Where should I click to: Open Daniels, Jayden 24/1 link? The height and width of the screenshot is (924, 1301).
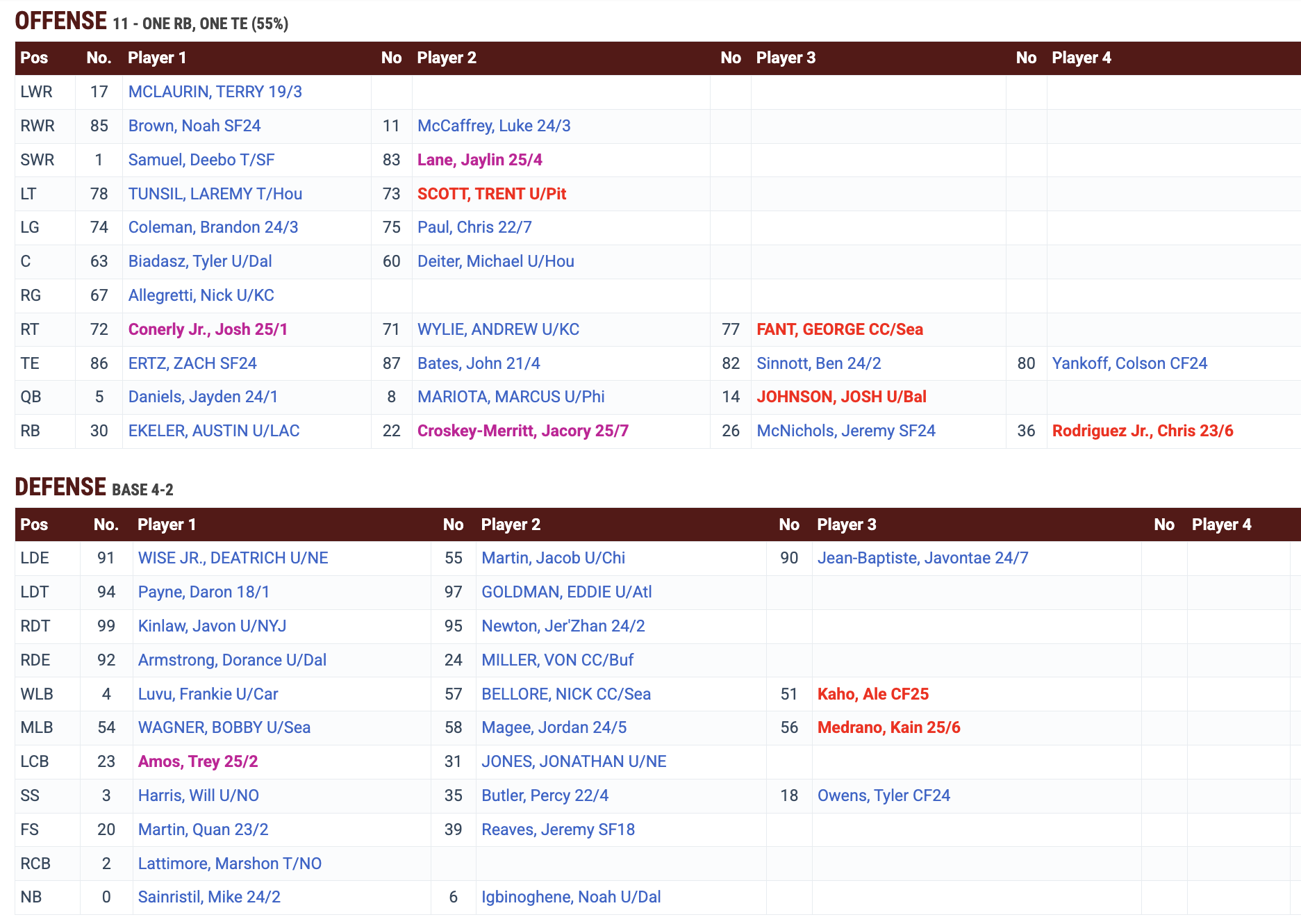pyautogui.click(x=203, y=397)
